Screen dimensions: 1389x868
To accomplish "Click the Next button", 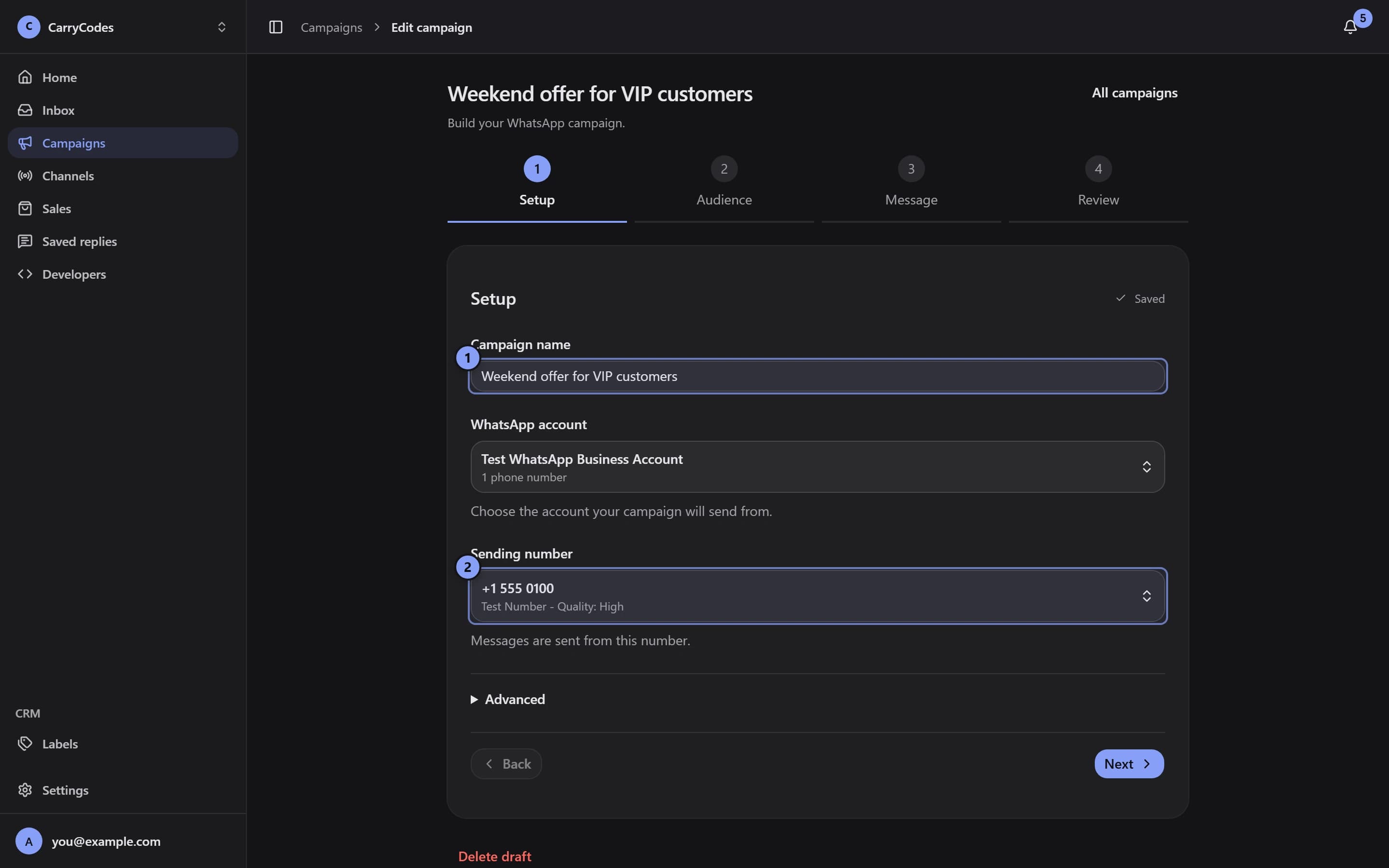I will pyautogui.click(x=1129, y=763).
